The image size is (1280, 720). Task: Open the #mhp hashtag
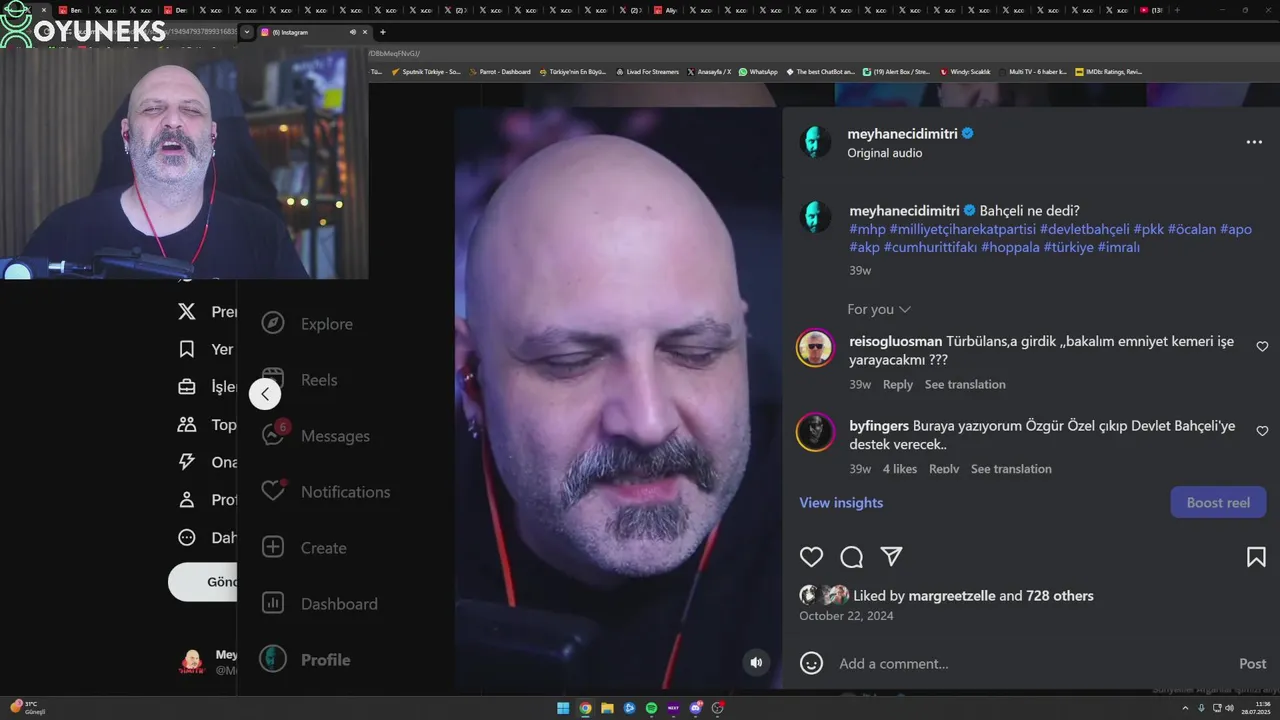tap(867, 229)
